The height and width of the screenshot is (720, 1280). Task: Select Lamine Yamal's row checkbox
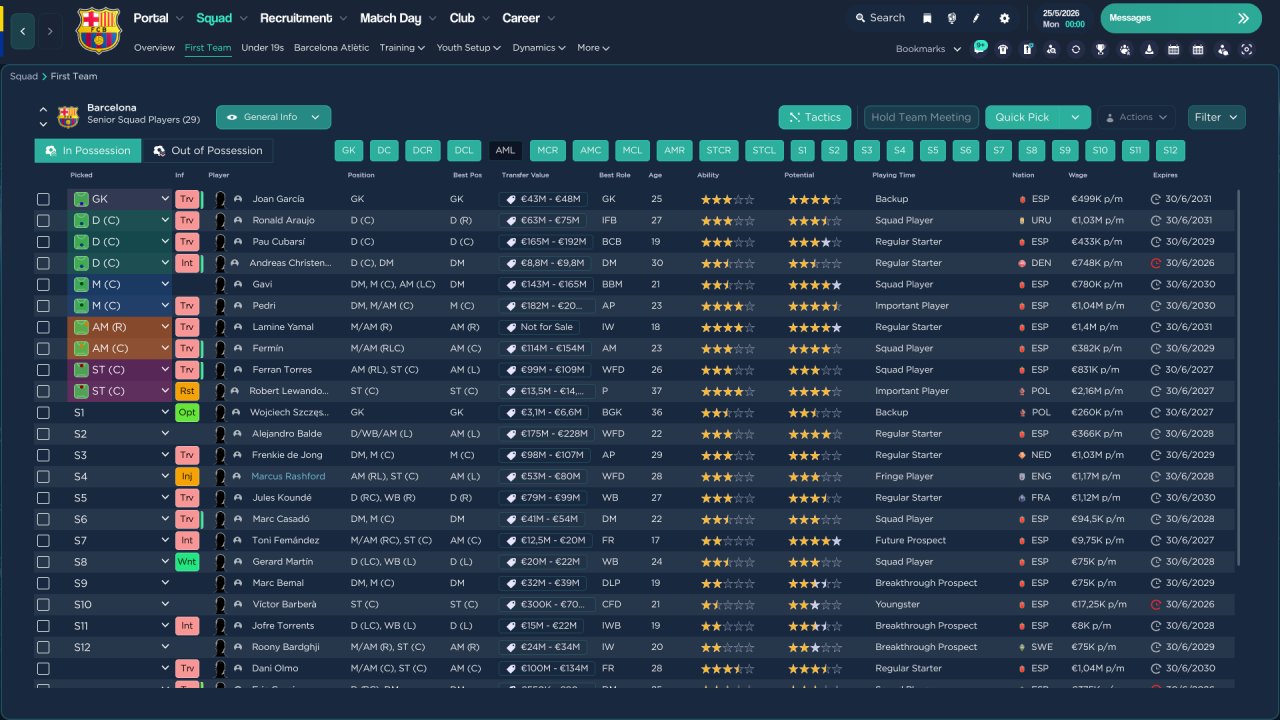43,327
